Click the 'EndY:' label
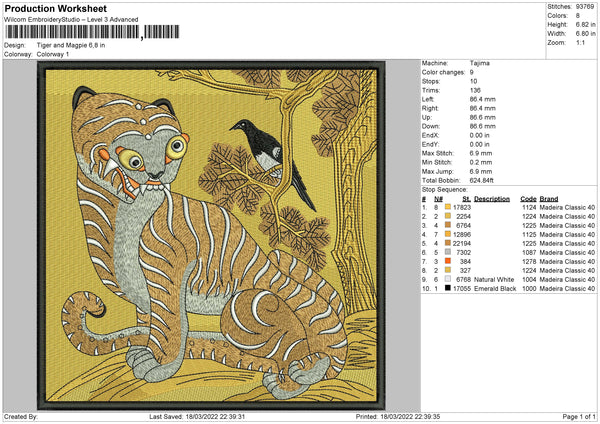The height and width of the screenshot is (424, 600). click(430, 144)
